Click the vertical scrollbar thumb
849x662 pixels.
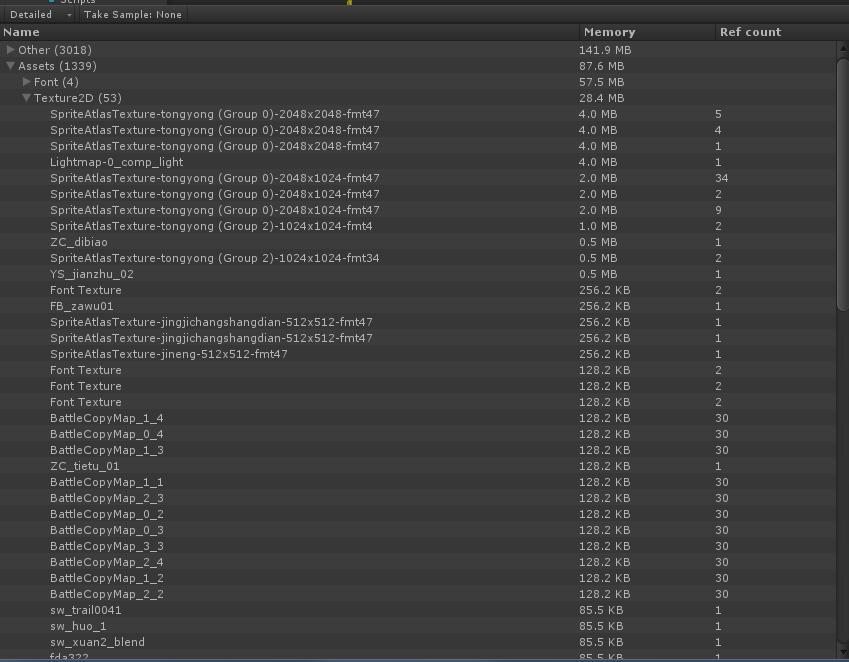pyautogui.click(x=843, y=184)
